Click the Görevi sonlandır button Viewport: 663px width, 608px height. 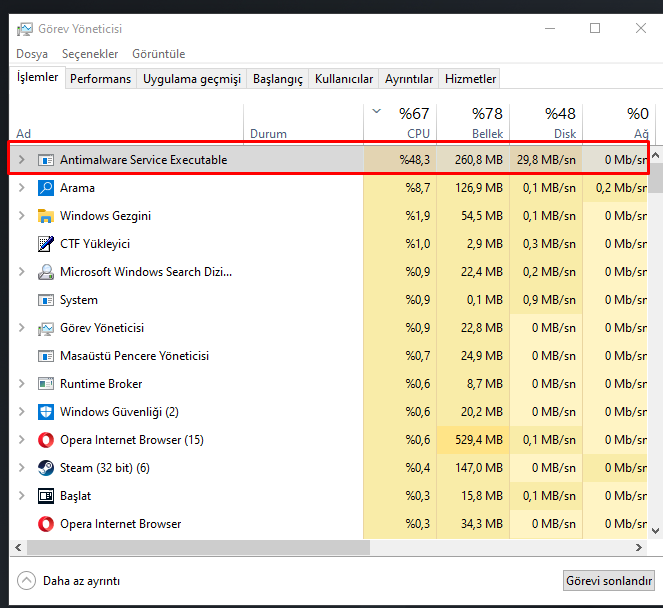pyautogui.click(x=609, y=581)
